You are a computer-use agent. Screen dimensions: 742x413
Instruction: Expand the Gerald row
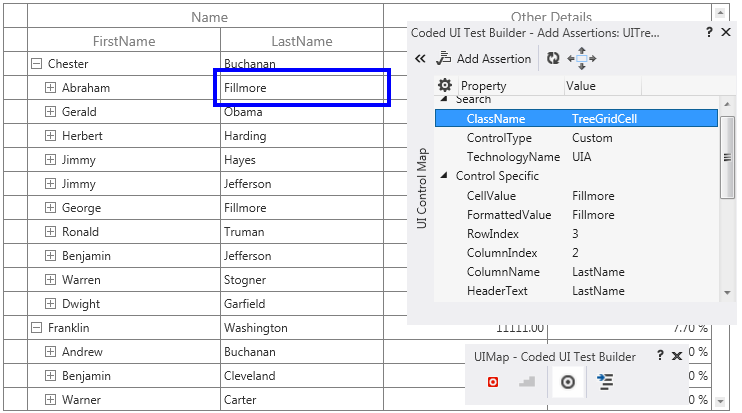pyautogui.click(x=50, y=112)
